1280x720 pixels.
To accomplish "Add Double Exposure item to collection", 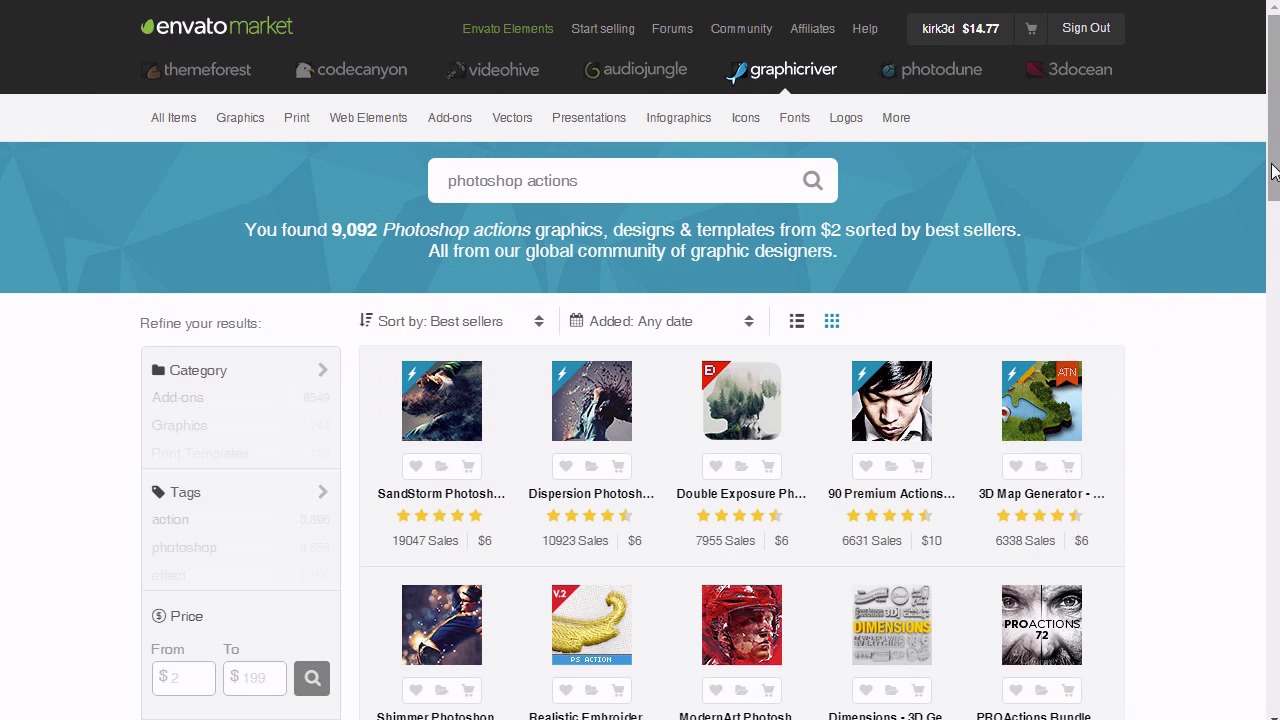I will click(741, 466).
